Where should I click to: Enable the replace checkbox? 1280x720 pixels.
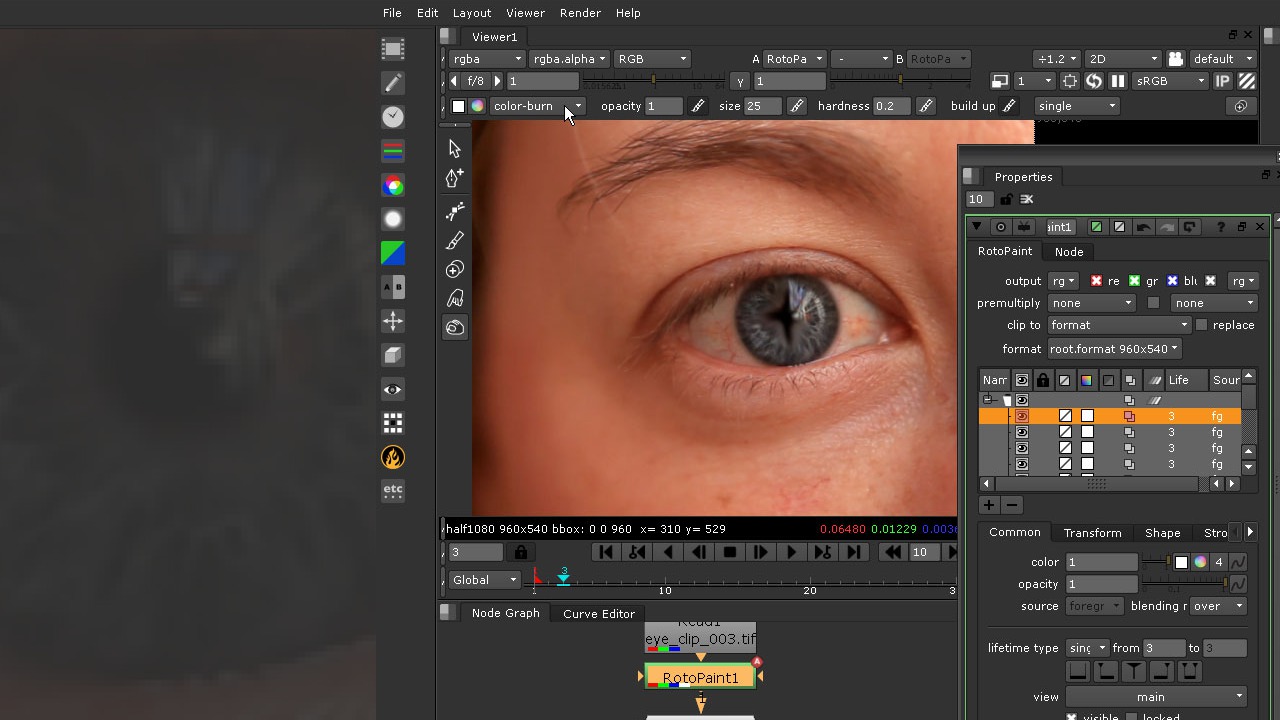pyautogui.click(x=1202, y=325)
